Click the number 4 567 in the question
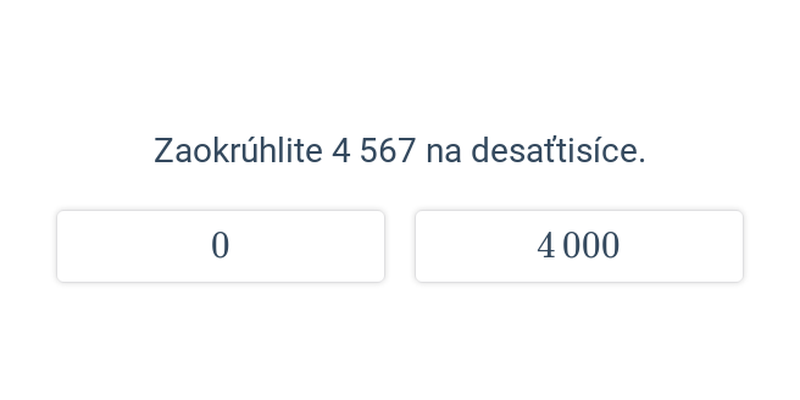Screen dimensions: 800x400 (x=373, y=151)
